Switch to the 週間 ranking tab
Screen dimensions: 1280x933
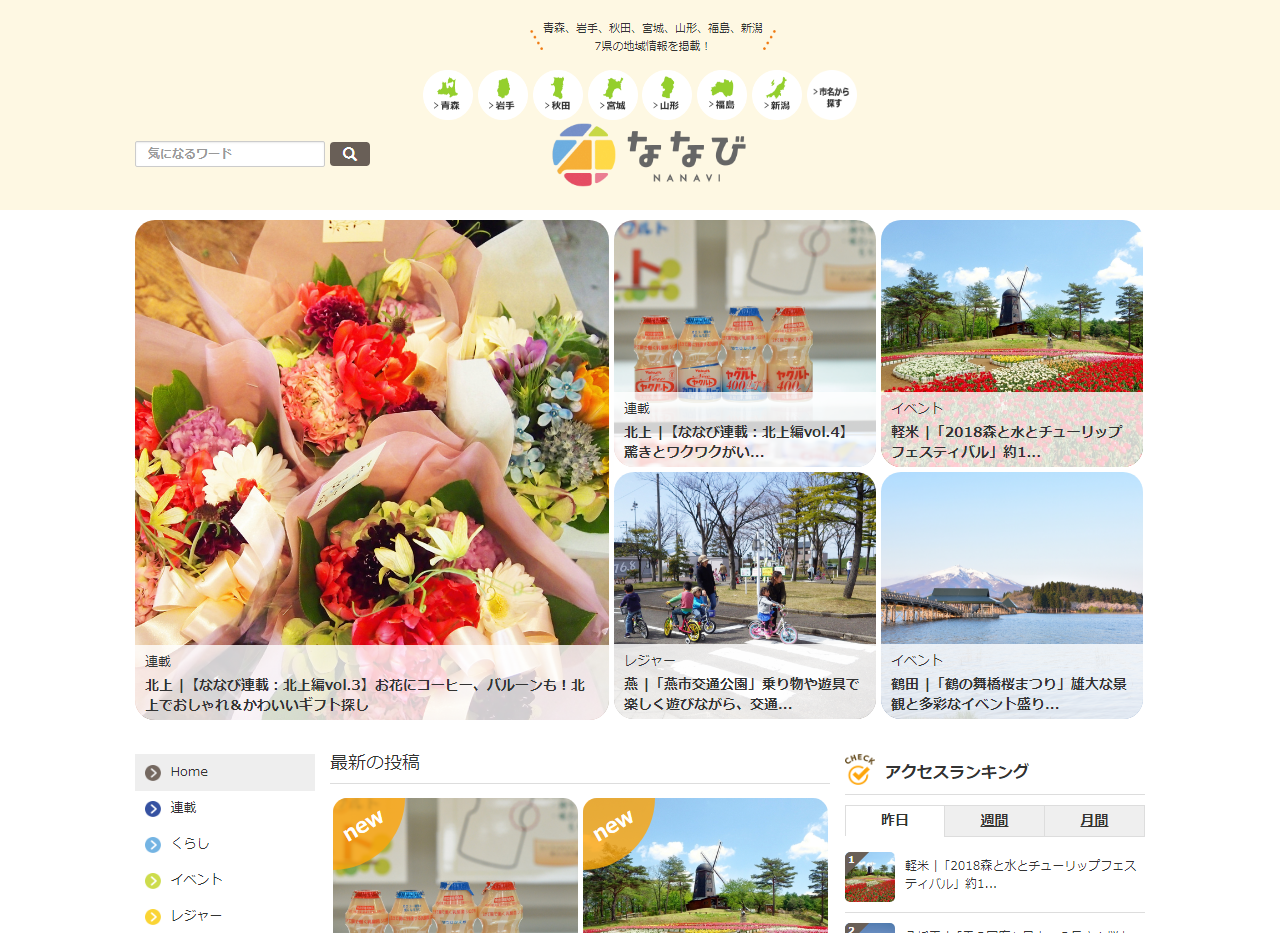click(x=994, y=821)
